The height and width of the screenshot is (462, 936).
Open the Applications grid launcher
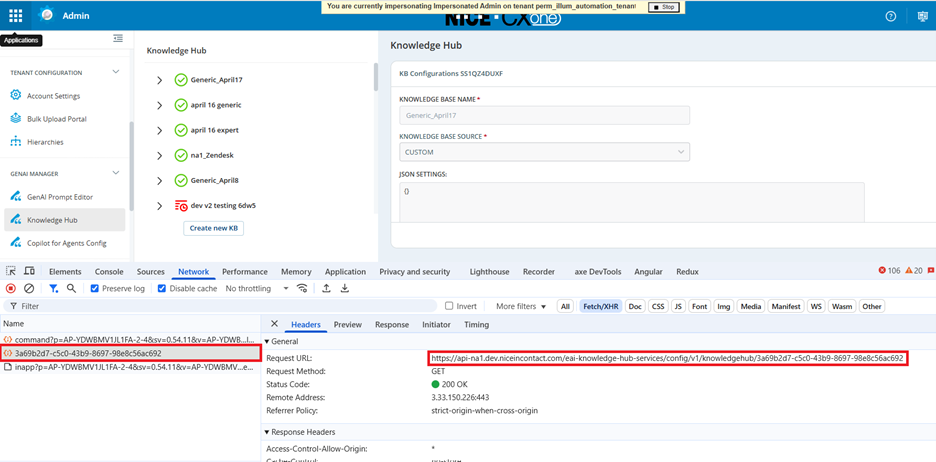point(15,16)
